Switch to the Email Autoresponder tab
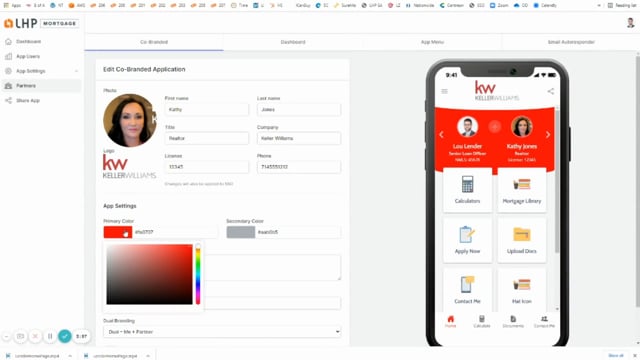The height and width of the screenshot is (360, 640). tap(571, 42)
